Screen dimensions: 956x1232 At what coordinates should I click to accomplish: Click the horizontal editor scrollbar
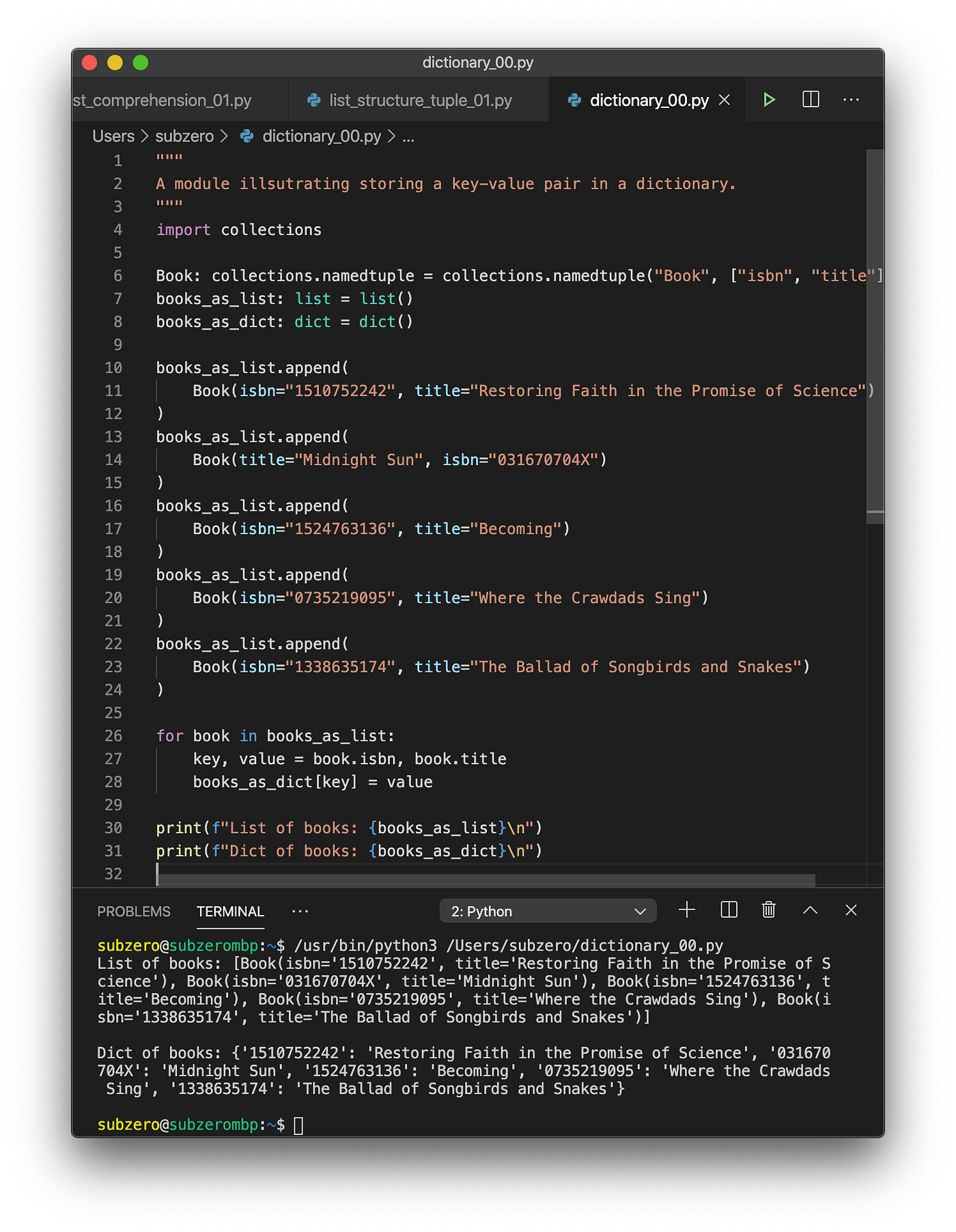click(x=486, y=880)
